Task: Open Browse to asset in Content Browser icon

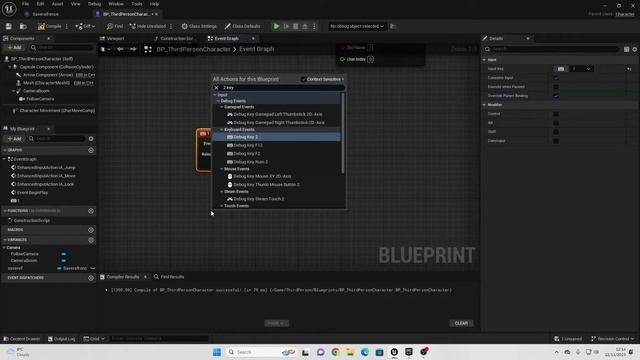Action: coord(23,26)
